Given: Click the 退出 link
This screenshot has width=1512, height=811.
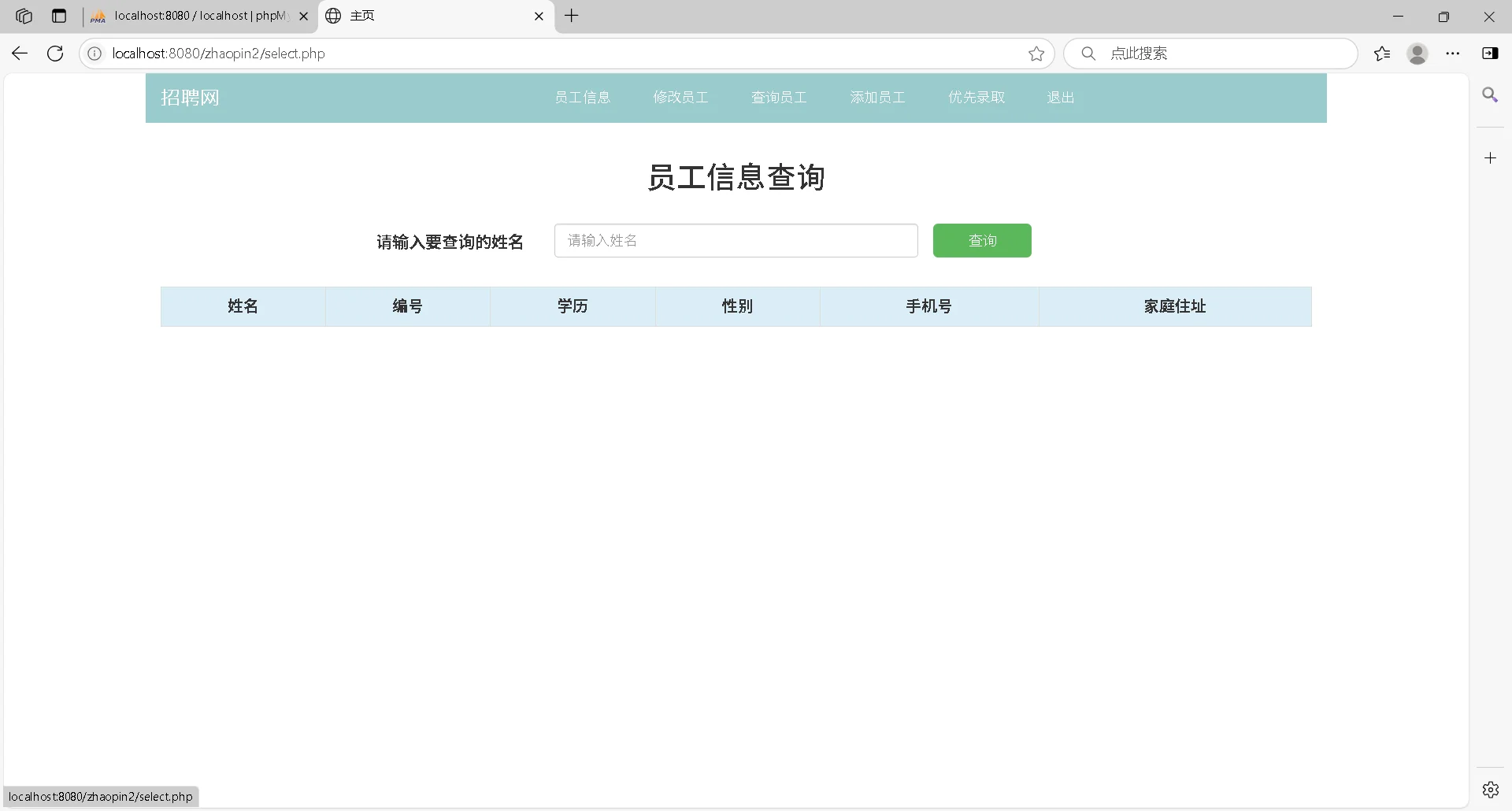Looking at the screenshot, I should pos(1060,97).
